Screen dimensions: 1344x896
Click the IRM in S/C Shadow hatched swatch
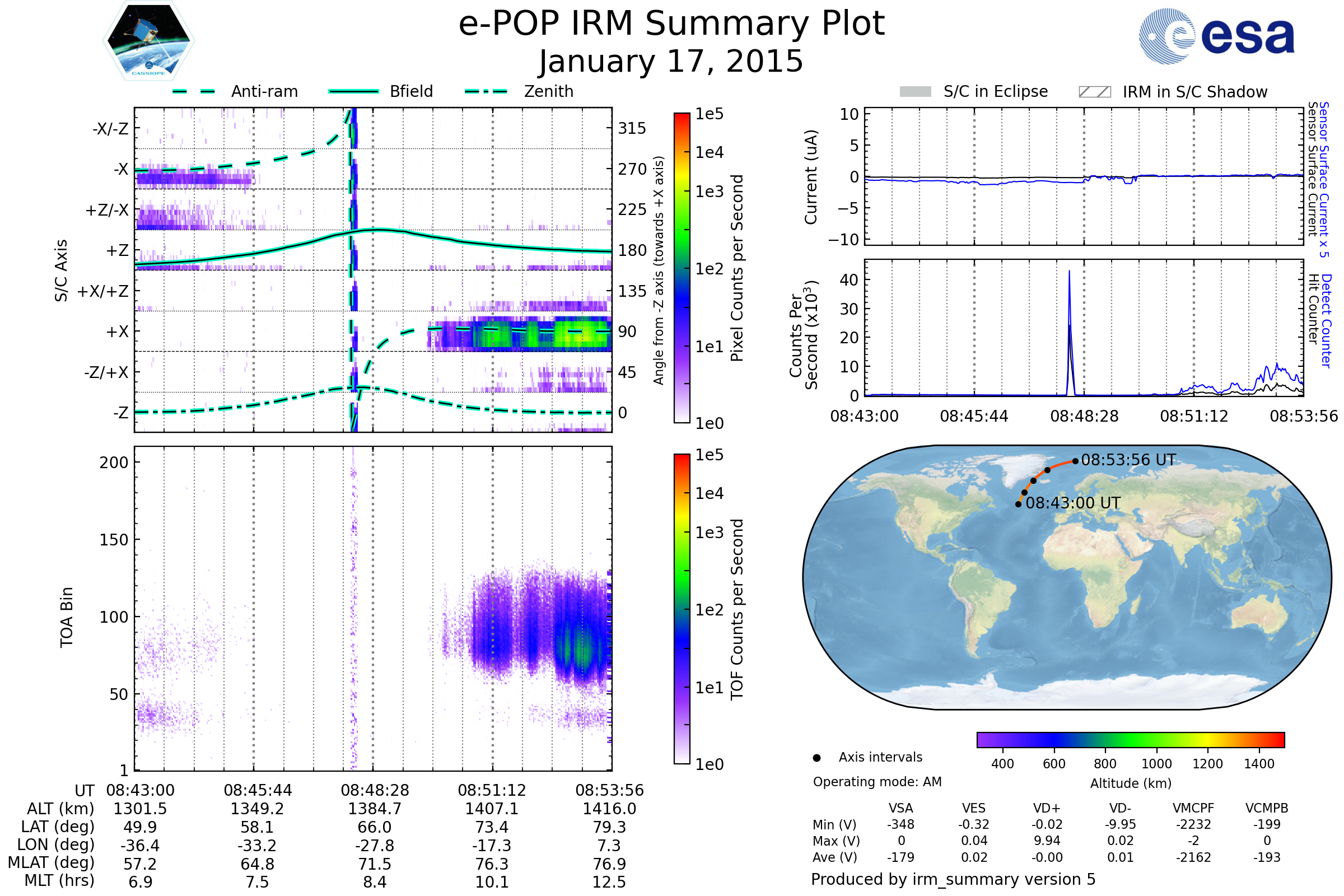pyautogui.click(x=1094, y=92)
